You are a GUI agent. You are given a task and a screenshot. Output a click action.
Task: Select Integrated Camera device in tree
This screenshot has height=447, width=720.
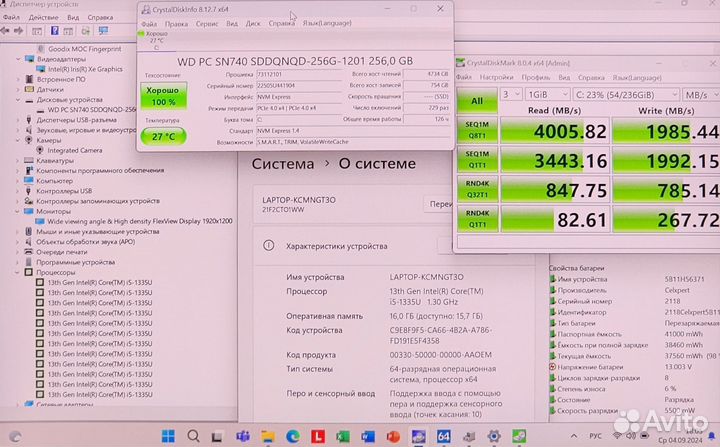[x=75, y=150]
